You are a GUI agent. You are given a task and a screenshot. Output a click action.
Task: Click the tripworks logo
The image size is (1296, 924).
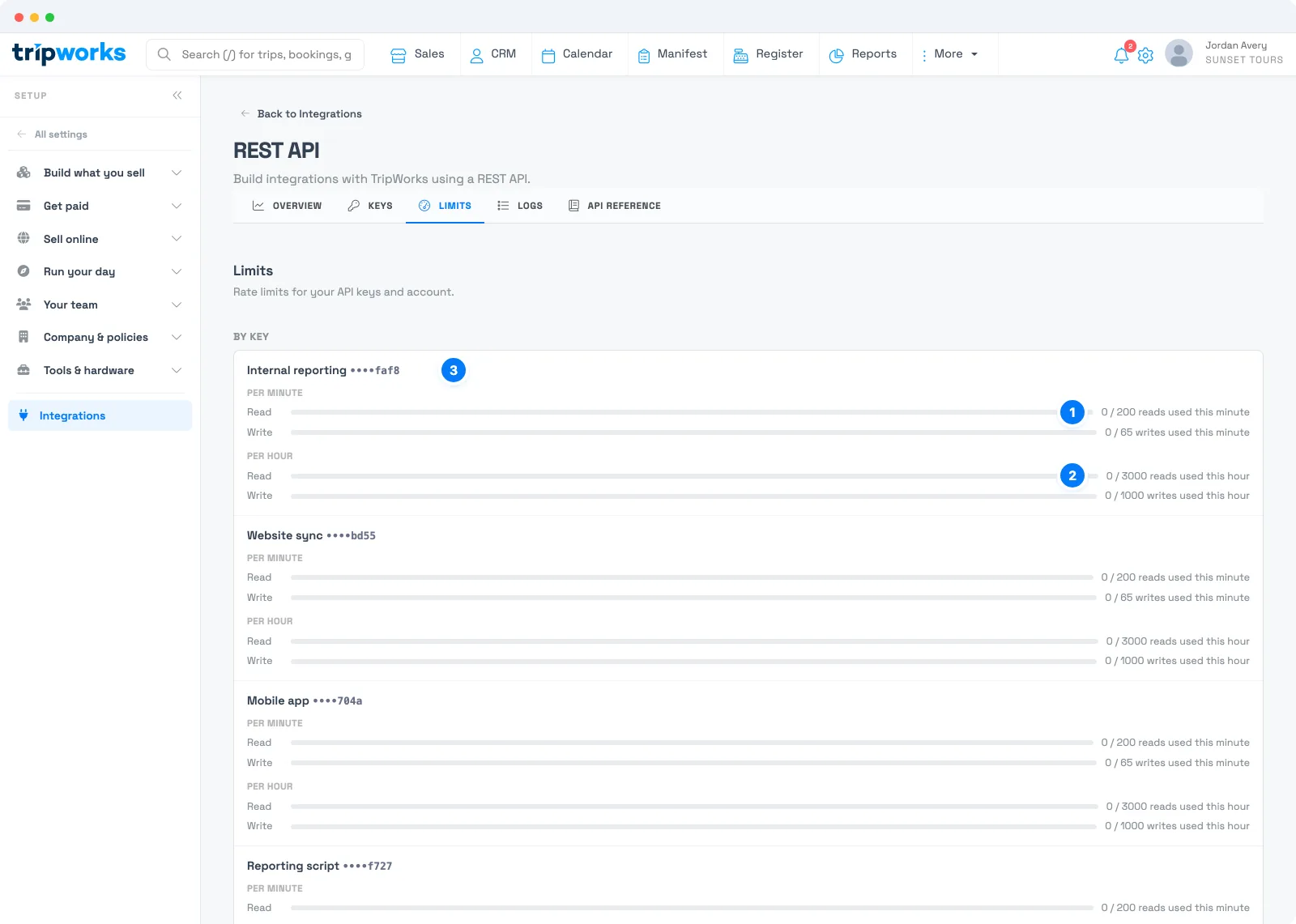pyautogui.click(x=69, y=53)
